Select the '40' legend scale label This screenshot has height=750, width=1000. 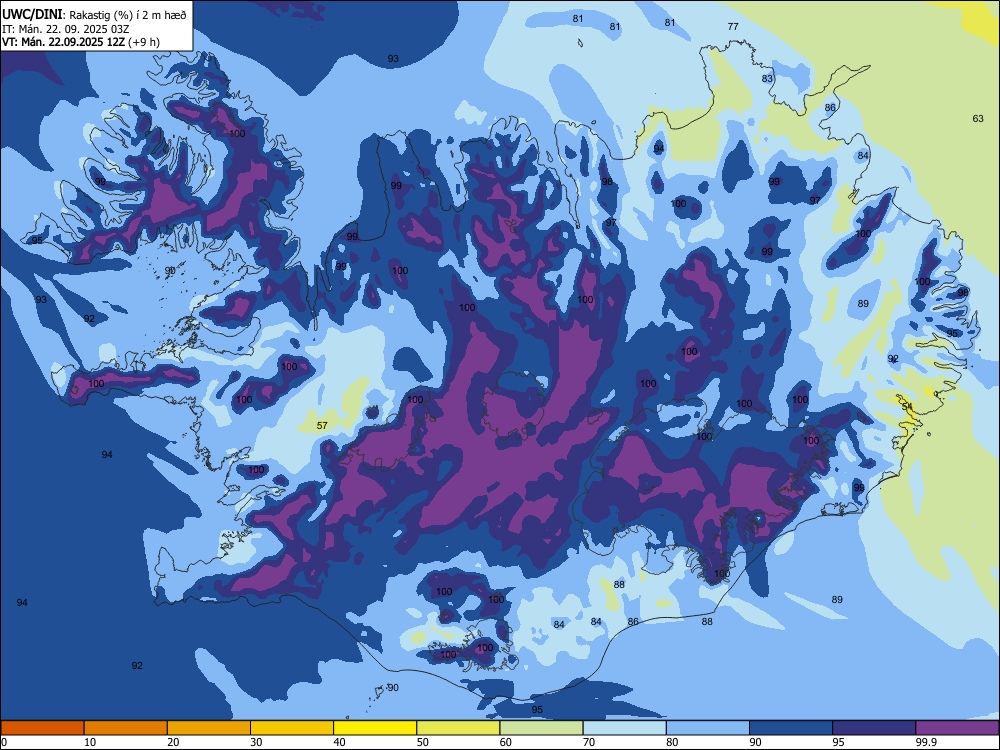tap(339, 742)
